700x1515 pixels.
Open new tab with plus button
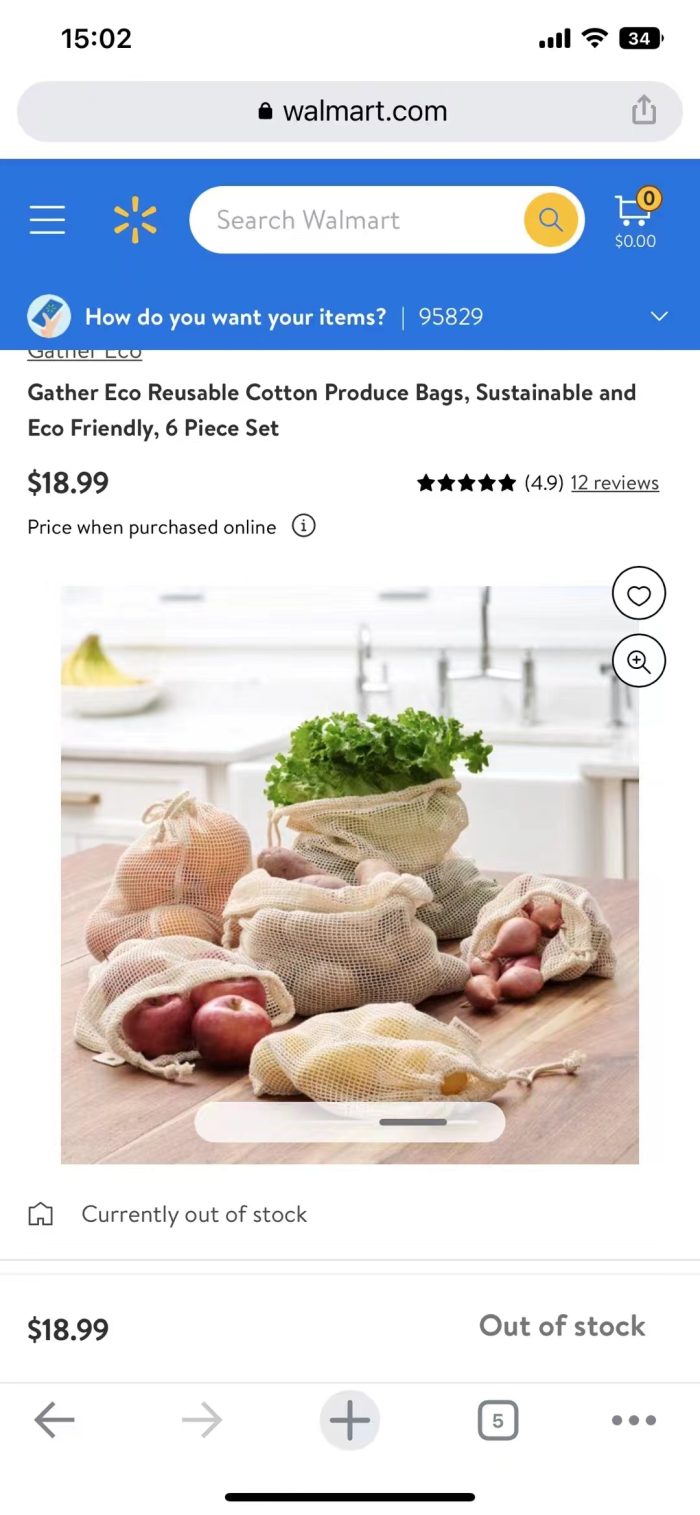pos(349,1420)
